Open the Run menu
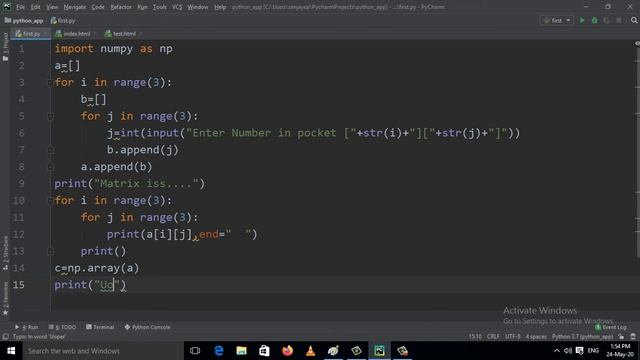The image size is (640, 360). click(142, 7)
